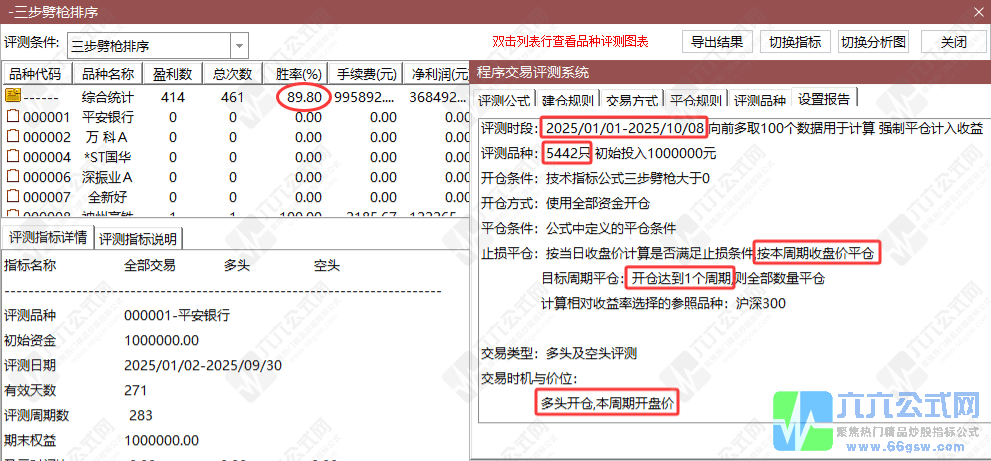Open the 建仓规则 tab
Image resolution: width=991 pixels, height=461 pixels.
[x=568, y=100]
